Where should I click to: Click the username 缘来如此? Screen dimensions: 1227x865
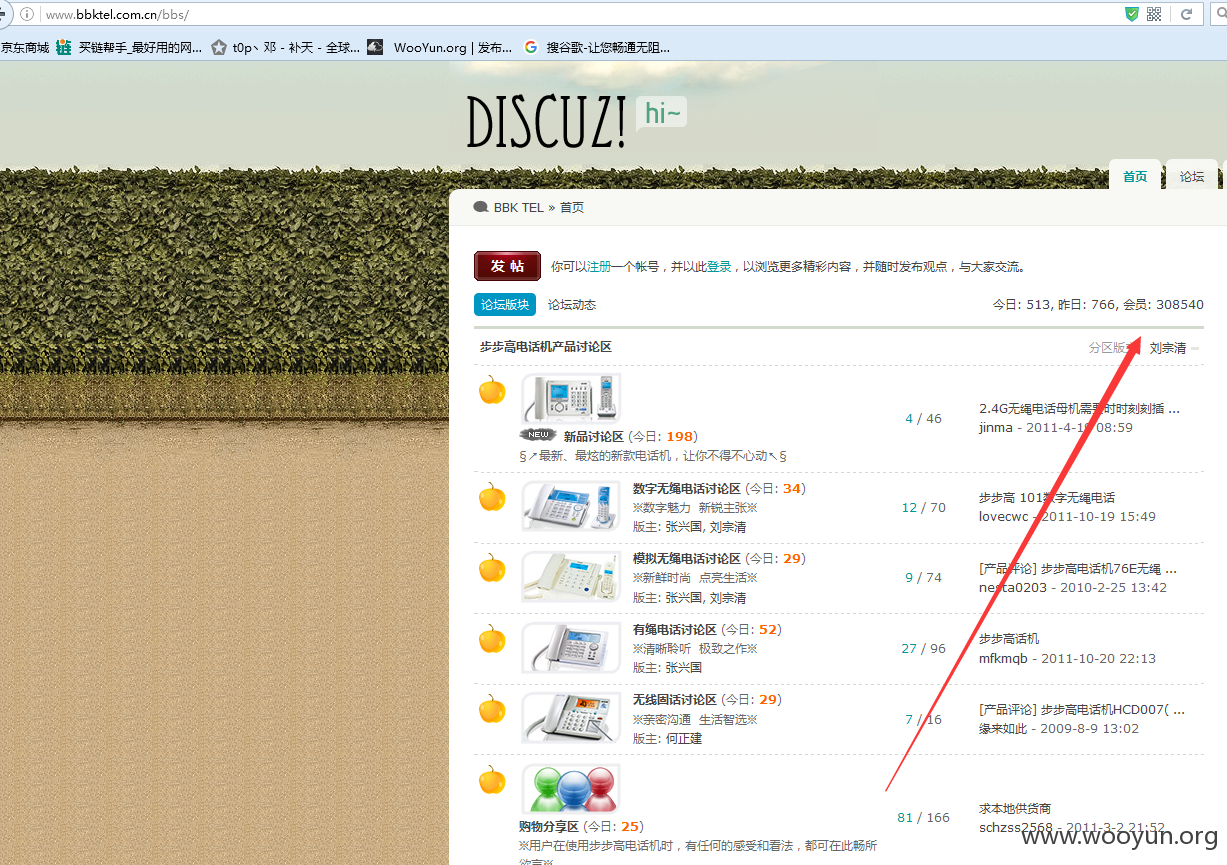[x=1003, y=729]
